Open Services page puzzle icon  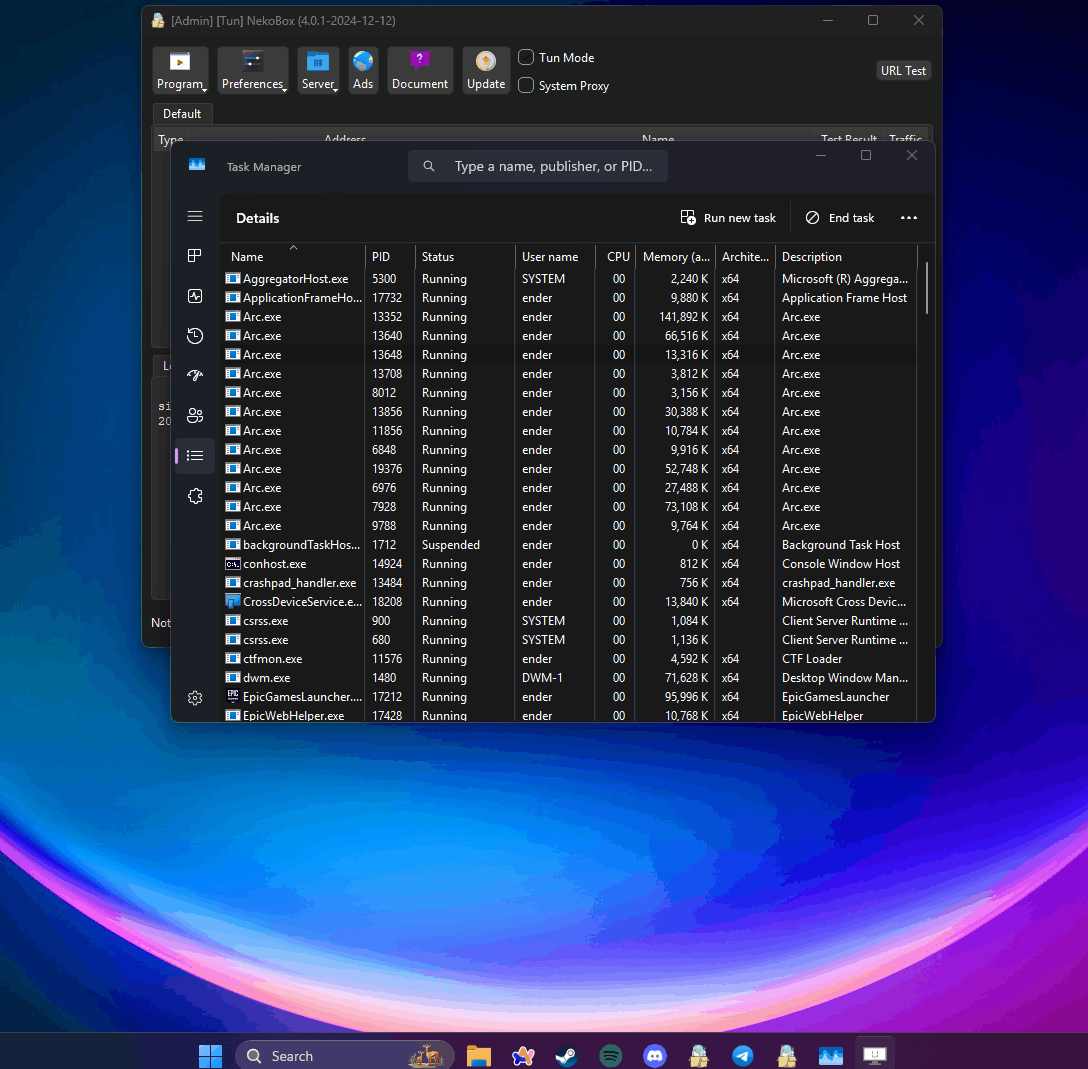[x=195, y=496]
